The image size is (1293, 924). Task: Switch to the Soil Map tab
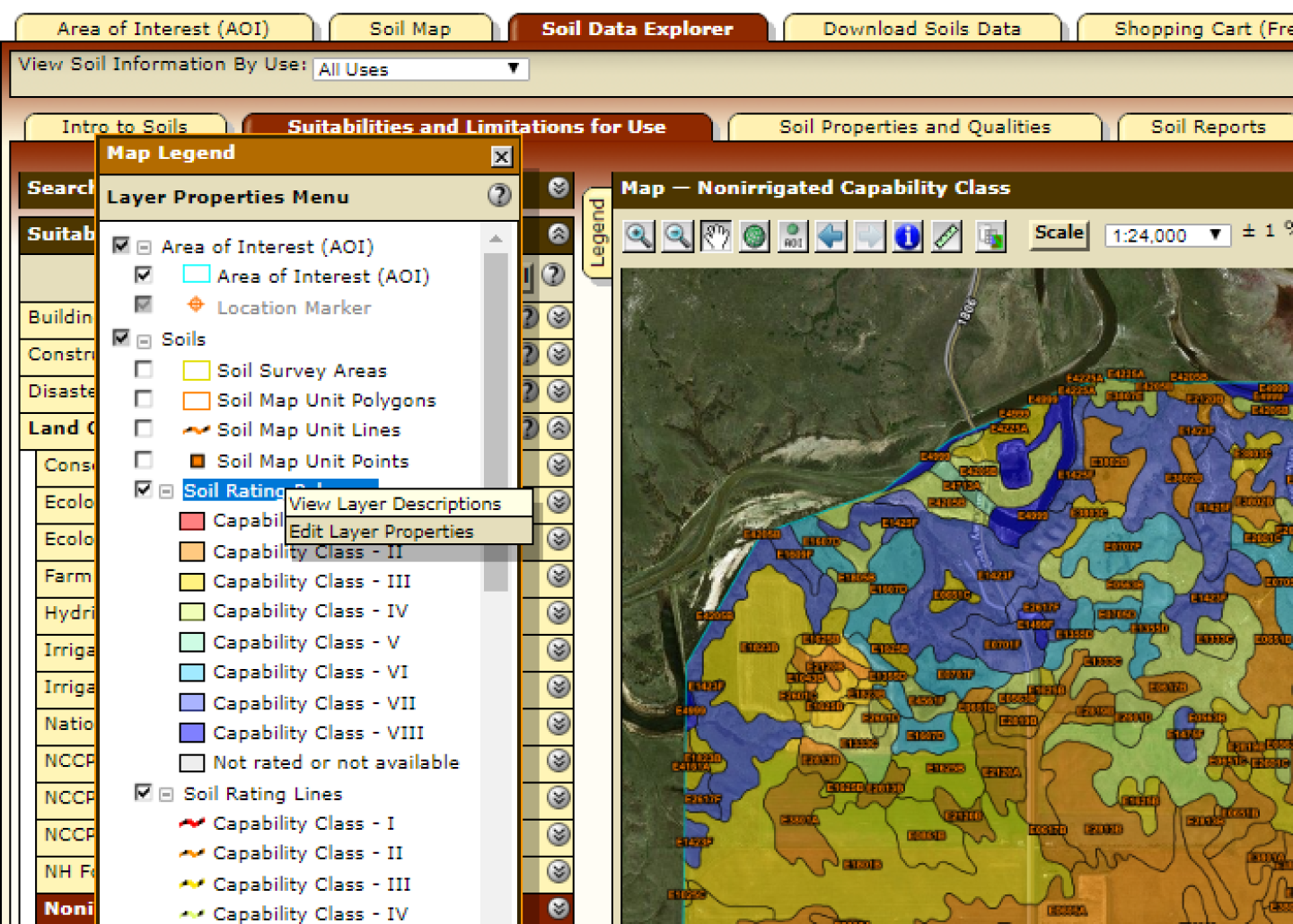click(x=410, y=29)
